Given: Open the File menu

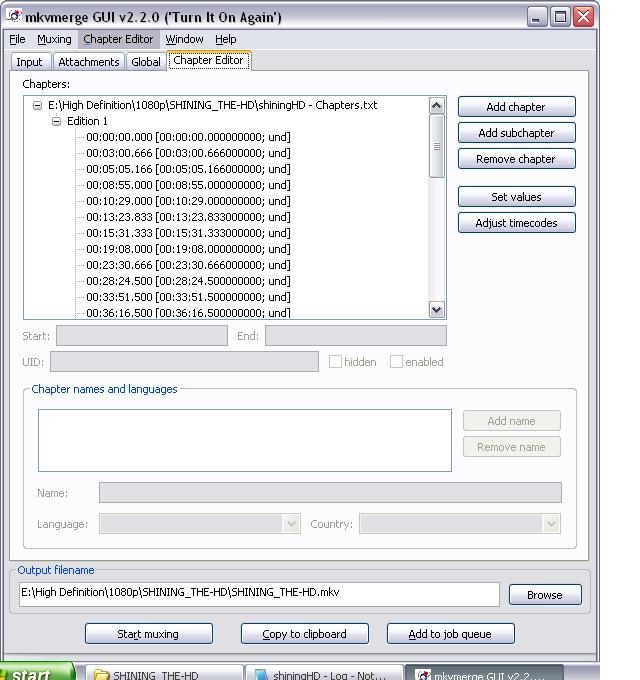Looking at the screenshot, I should tap(17, 39).
